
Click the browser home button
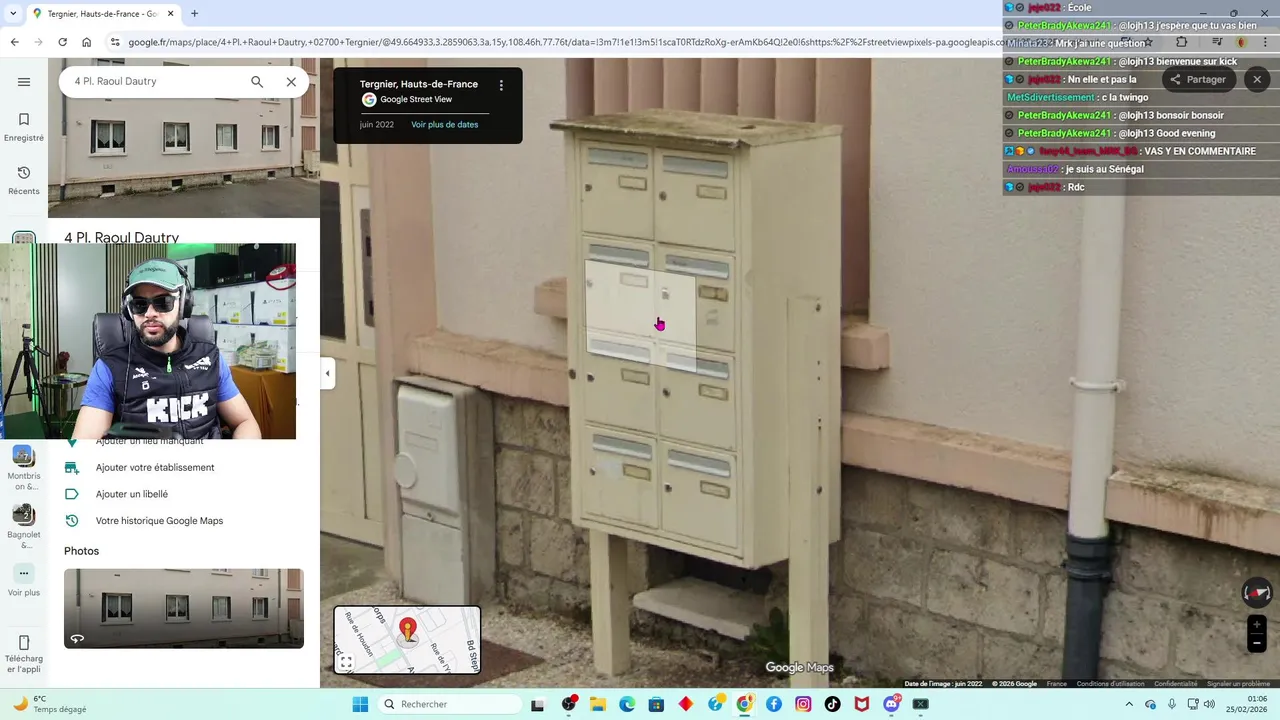86,42
